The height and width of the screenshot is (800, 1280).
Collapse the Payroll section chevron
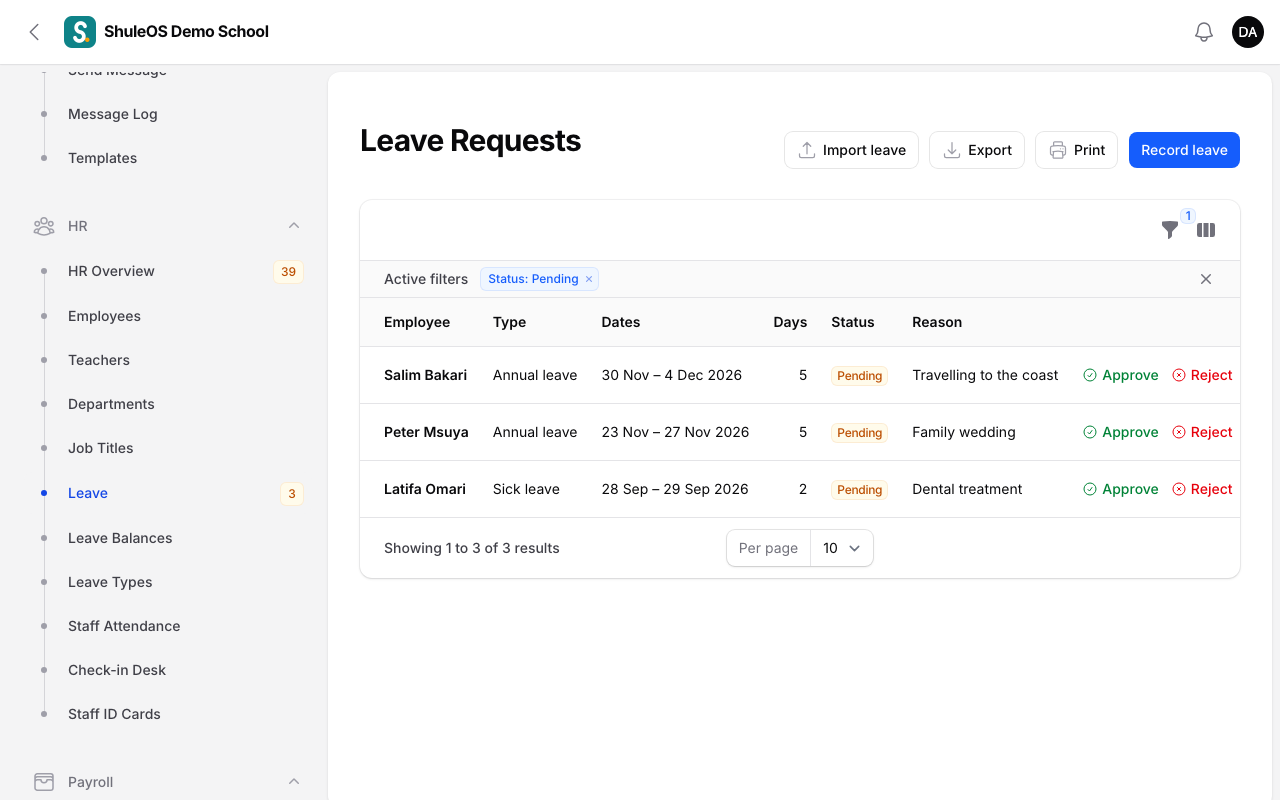tap(294, 782)
